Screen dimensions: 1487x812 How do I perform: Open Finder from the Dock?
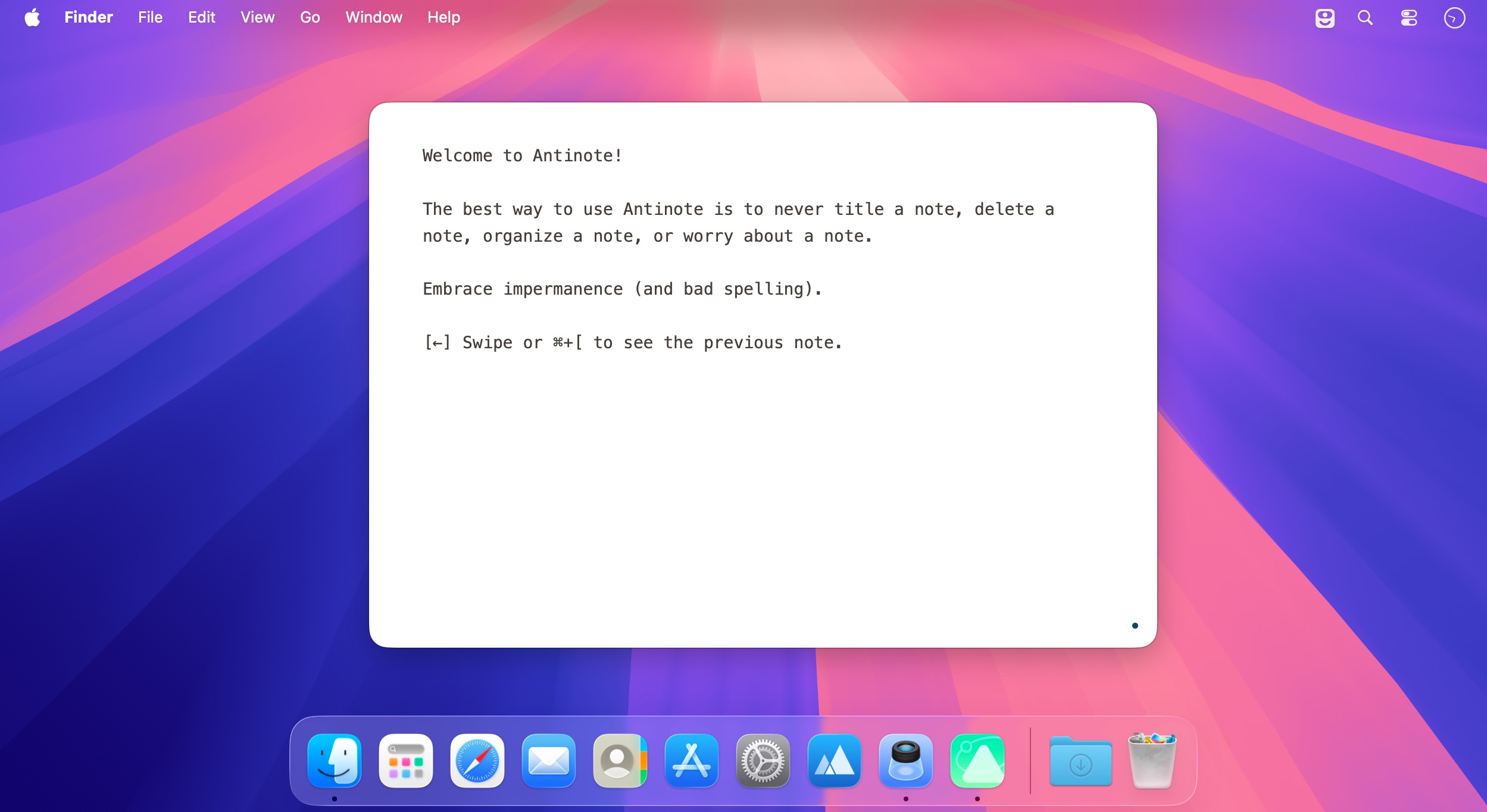[x=335, y=761]
